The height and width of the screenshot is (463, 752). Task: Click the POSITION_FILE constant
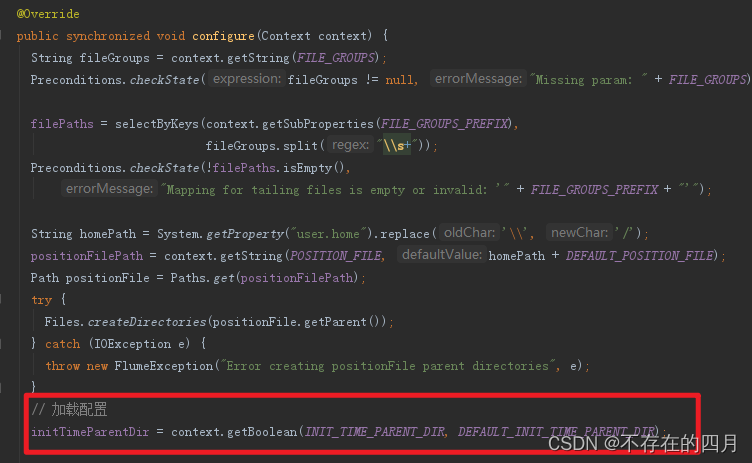[336, 256]
